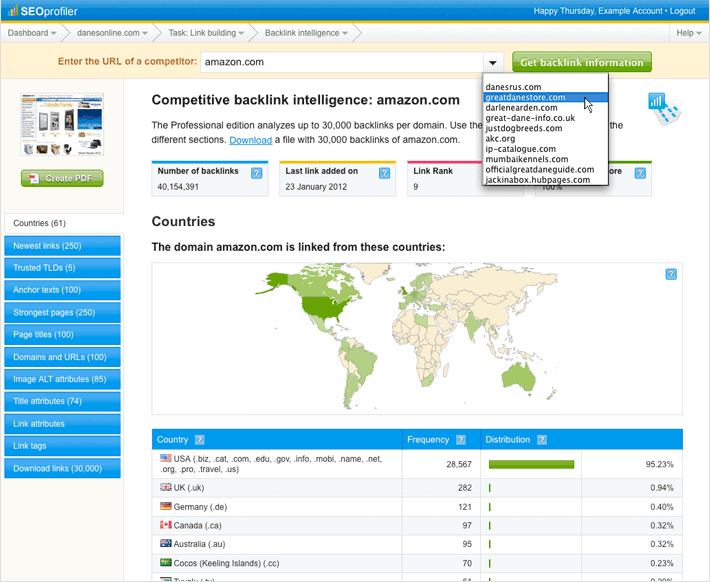
Task: Expand the Dashboard breadcrumb menu
Action: 32,33
